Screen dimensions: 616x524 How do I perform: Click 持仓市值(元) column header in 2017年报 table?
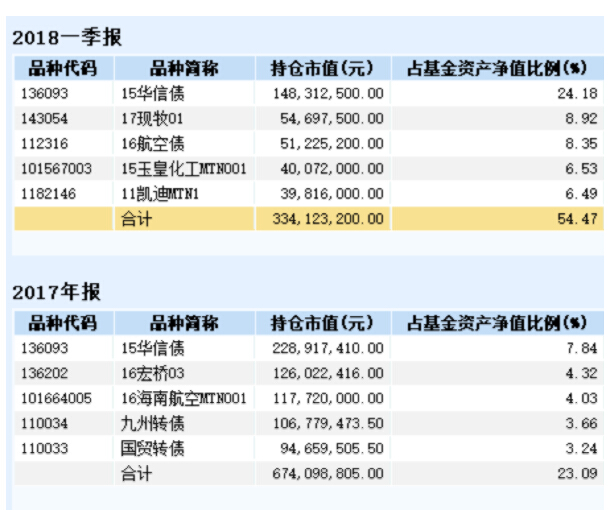click(x=321, y=322)
